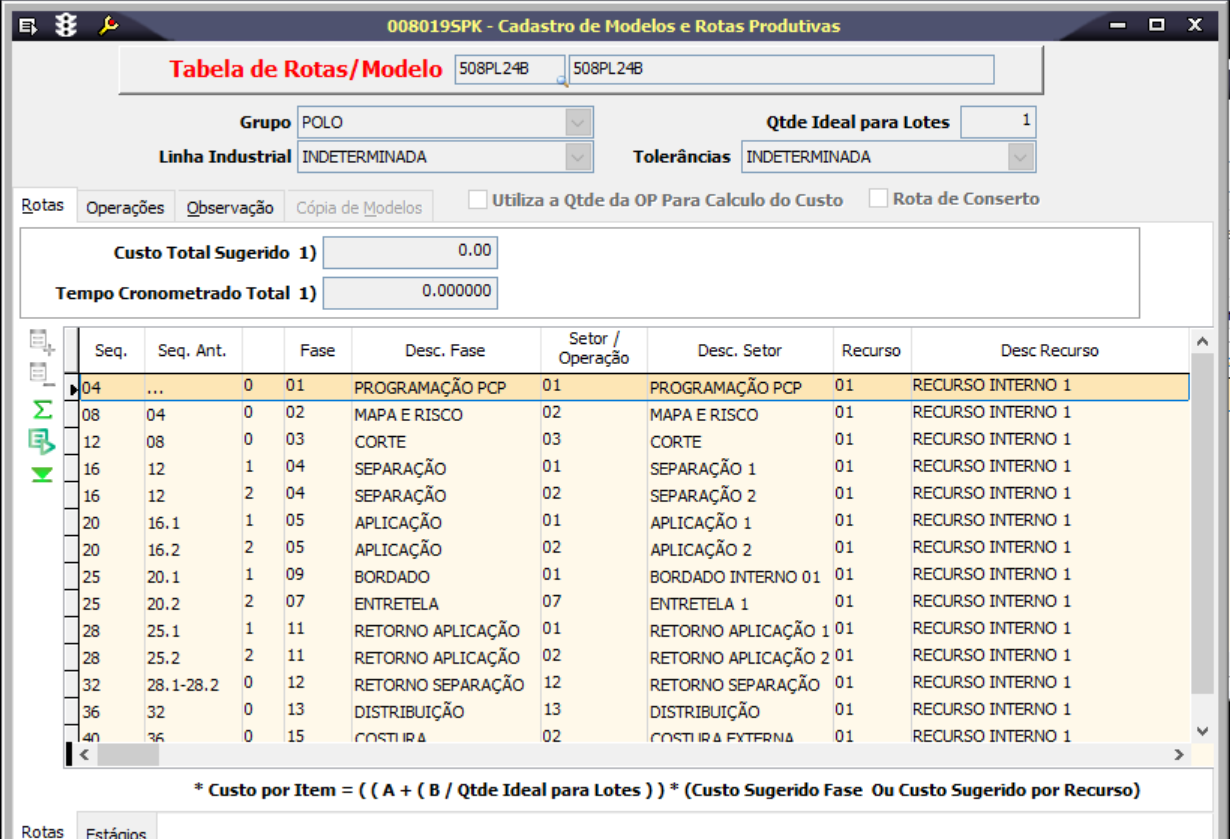
Task: Click the green list-with-arrow icon
Action: 42,441
